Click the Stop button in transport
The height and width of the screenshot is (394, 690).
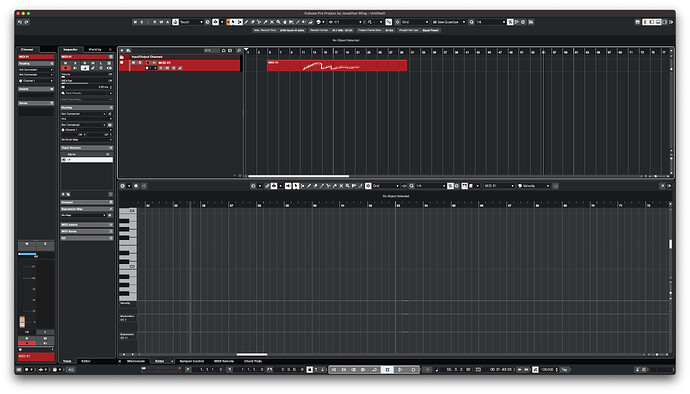(x=387, y=370)
